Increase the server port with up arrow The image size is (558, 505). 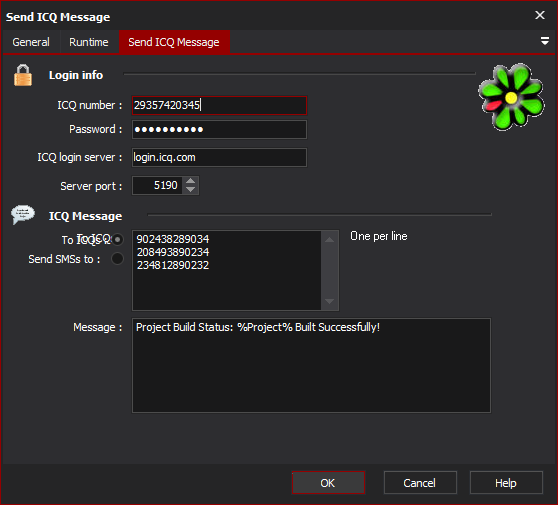click(191, 181)
